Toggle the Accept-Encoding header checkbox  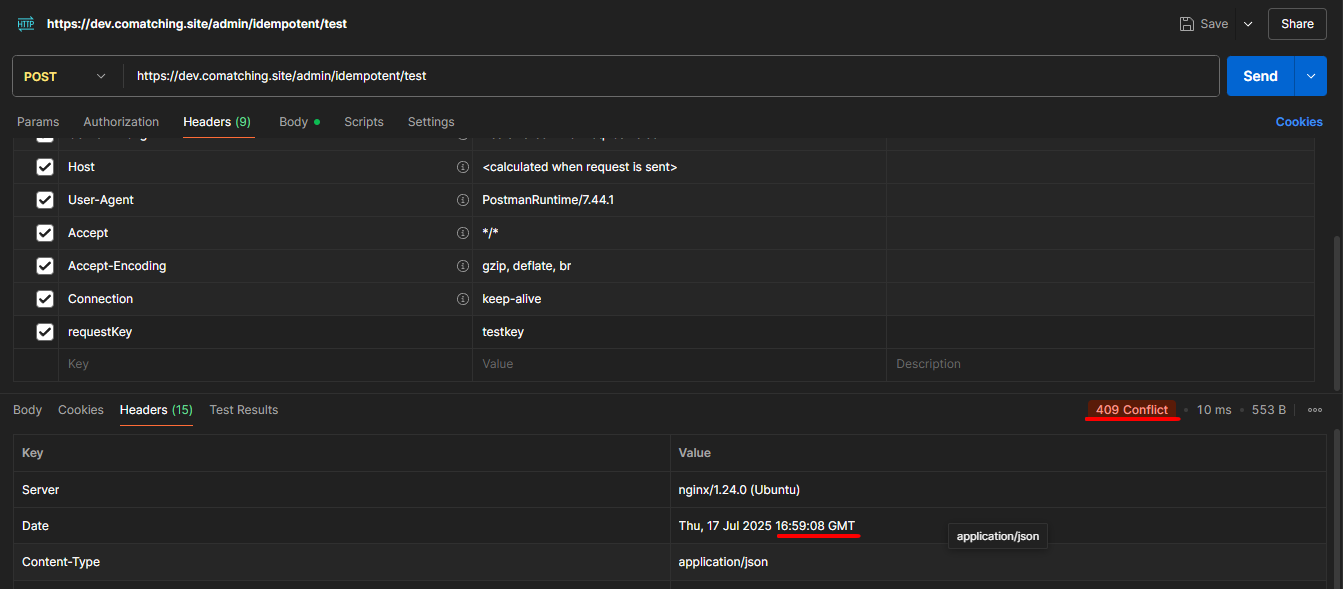pyautogui.click(x=45, y=266)
